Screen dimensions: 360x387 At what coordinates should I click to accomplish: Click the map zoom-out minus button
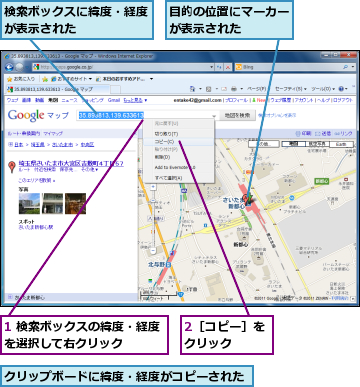click(x=153, y=250)
